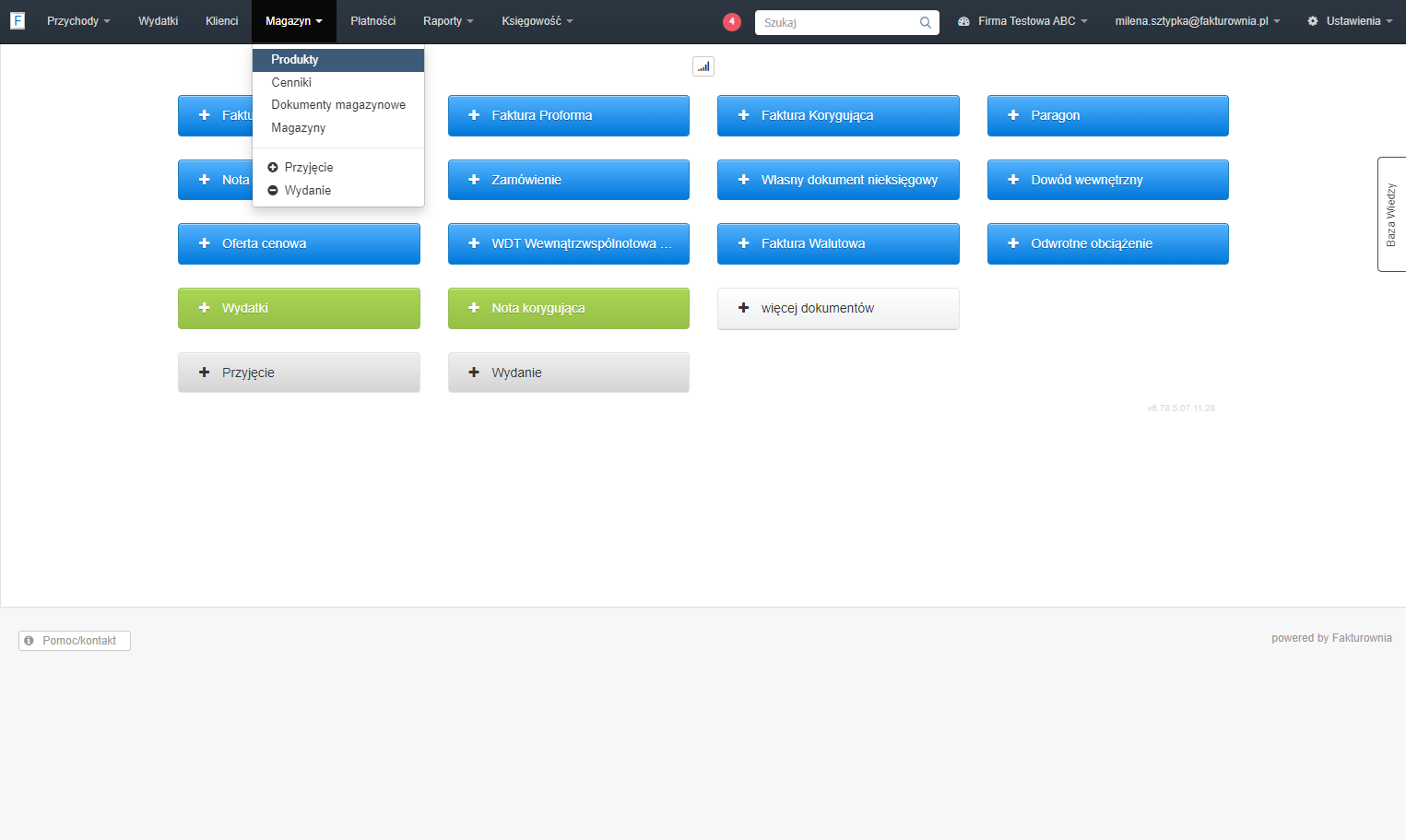Go to Wydatki in the top navigation
This screenshot has height=840, width=1406.
(x=158, y=21)
